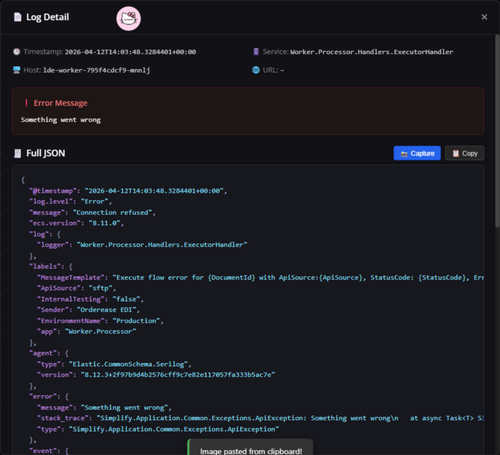Select host name lde-worker-795f4cdcf9-mnnlj
Image resolution: width=500 pixels, height=455 pixels.
(x=96, y=70)
